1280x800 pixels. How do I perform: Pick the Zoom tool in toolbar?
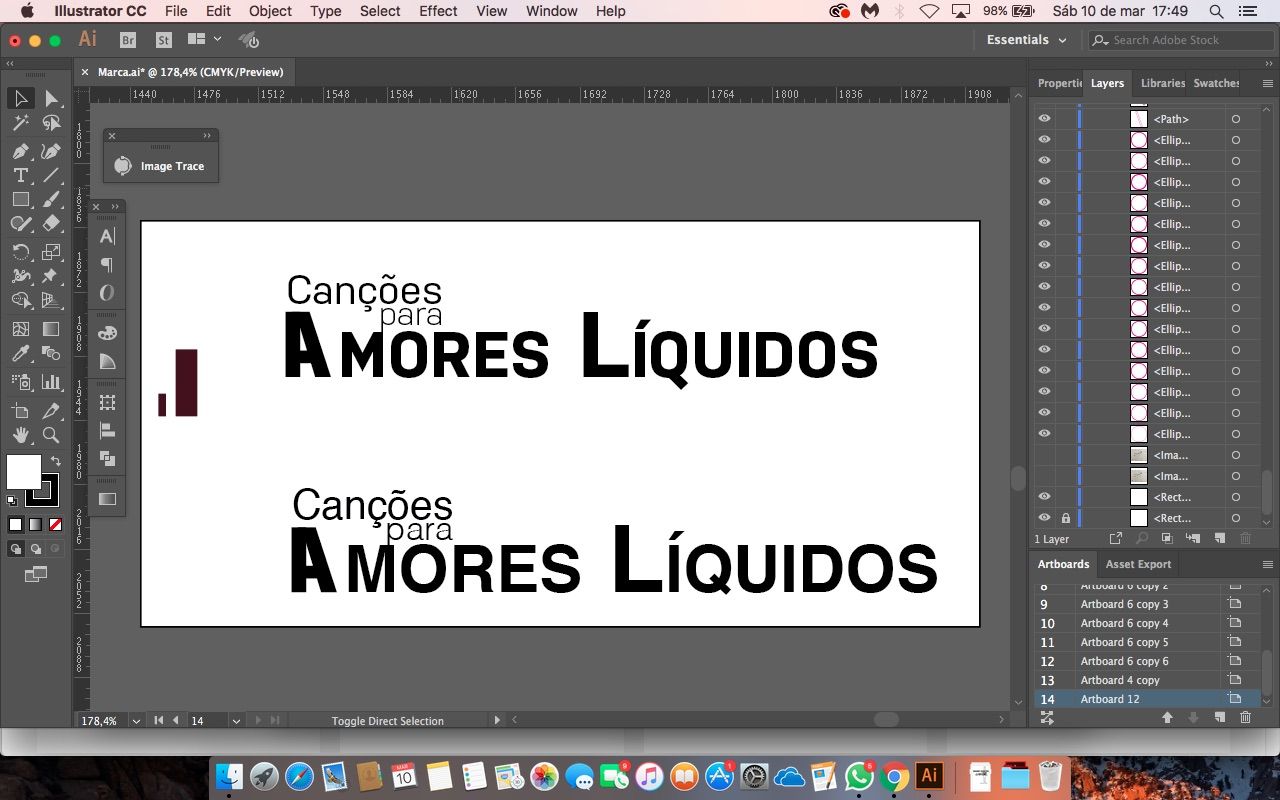click(51, 436)
